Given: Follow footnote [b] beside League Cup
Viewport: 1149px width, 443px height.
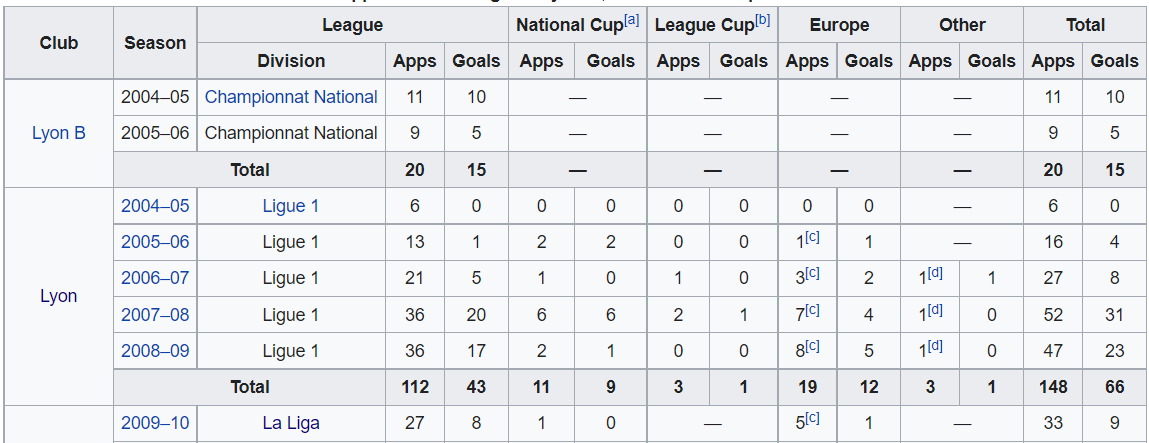Looking at the screenshot, I should (763, 20).
